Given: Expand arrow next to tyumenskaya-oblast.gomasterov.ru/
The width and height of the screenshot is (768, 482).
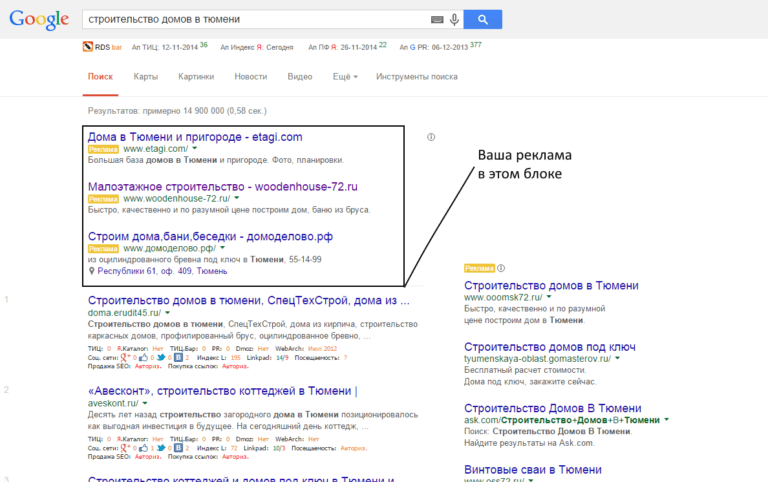Looking at the screenshot, I should 618,359.
